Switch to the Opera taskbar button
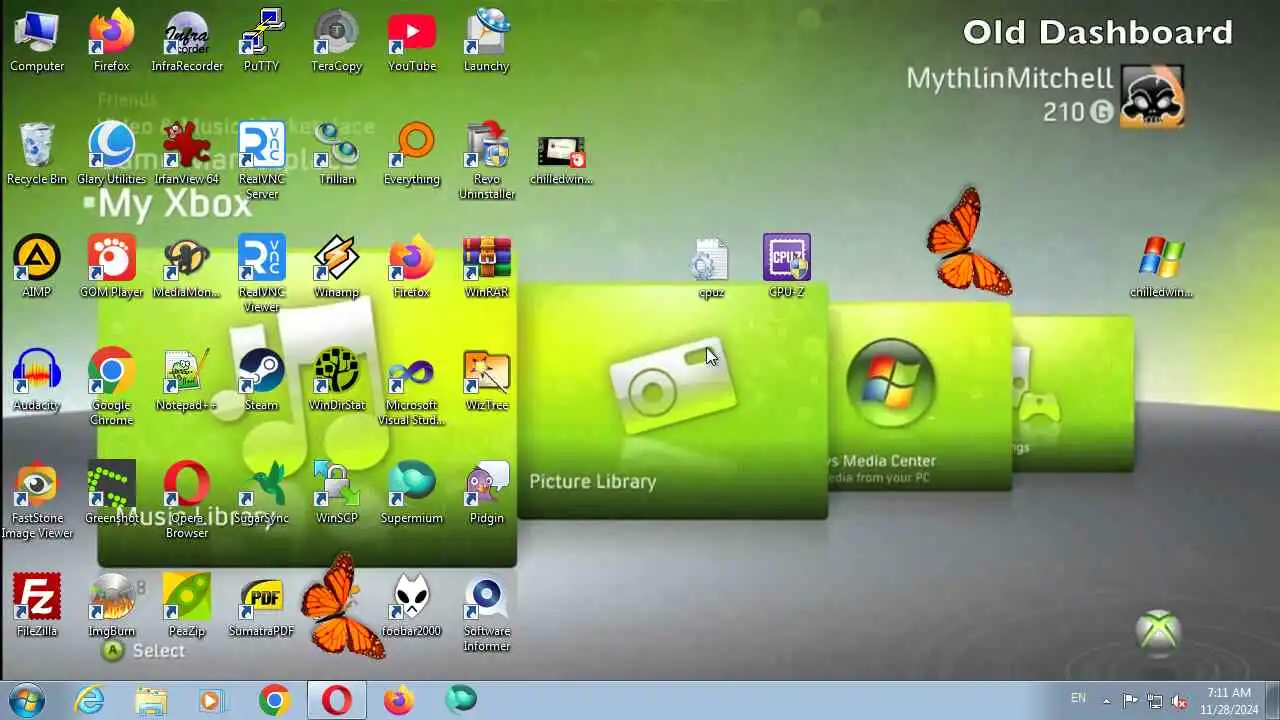 coord(336,700)
